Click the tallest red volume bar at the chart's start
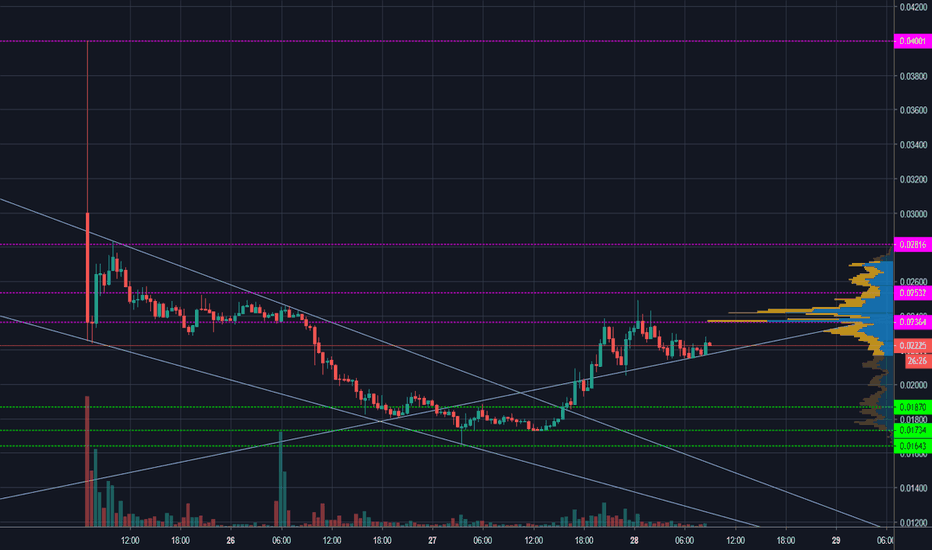This screenshot has height=550, width=932. pos(87,461)
